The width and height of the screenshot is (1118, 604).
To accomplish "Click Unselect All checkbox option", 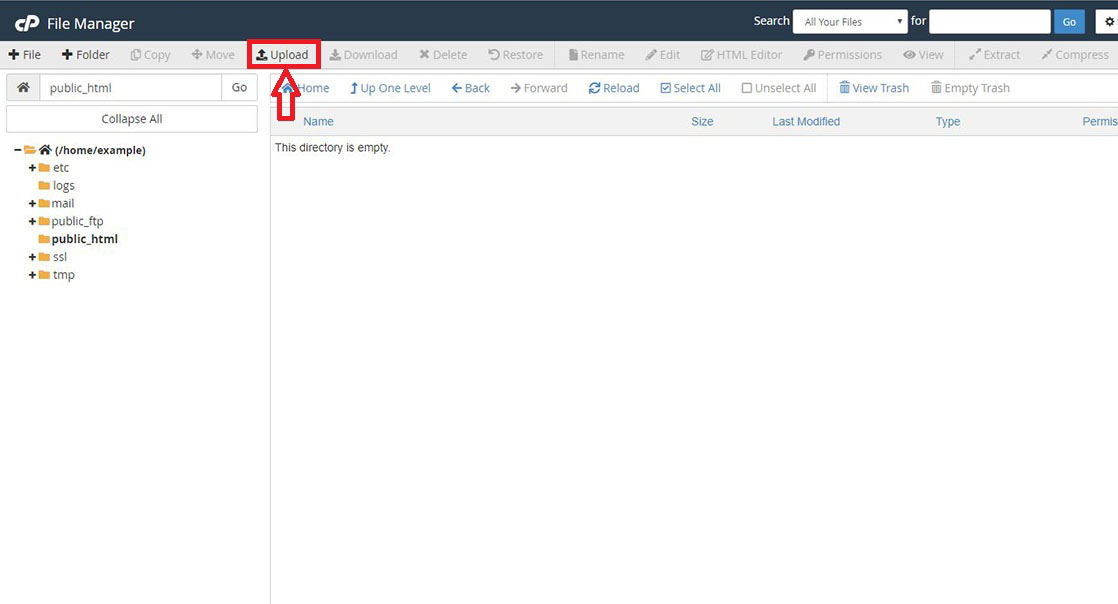I will tap(779, 88).
